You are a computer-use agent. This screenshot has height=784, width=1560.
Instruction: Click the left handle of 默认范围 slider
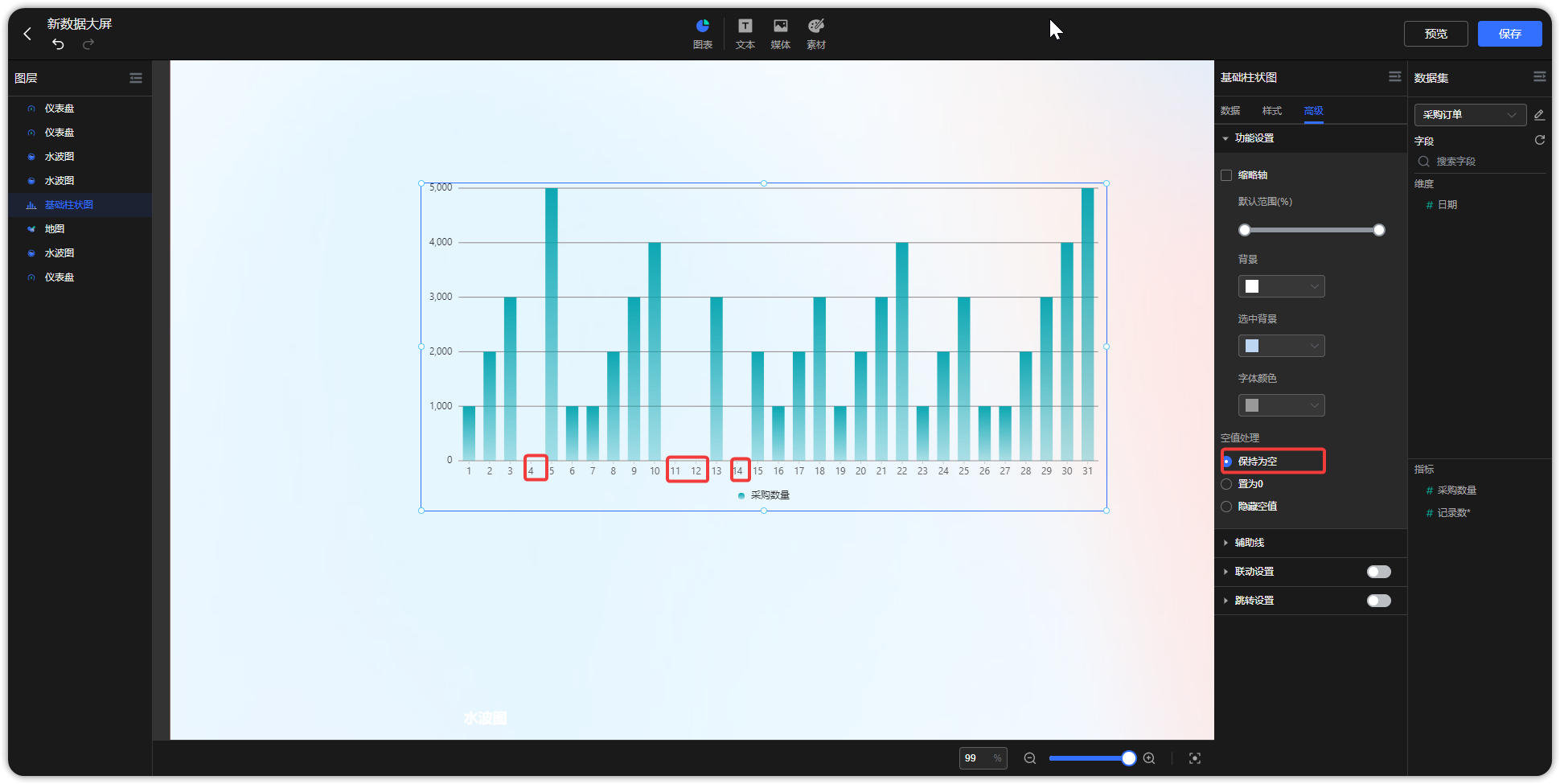coord(1245,230)
